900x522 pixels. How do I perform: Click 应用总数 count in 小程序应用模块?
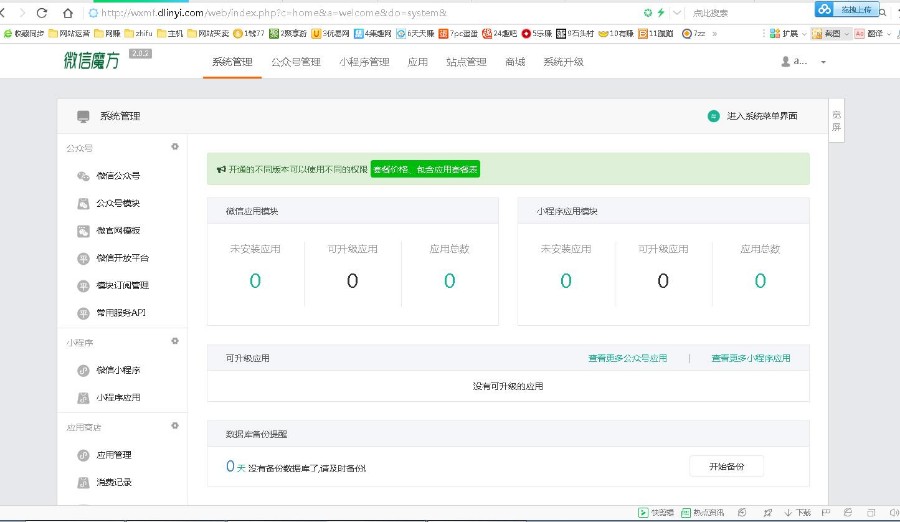[x=760, y=281]
